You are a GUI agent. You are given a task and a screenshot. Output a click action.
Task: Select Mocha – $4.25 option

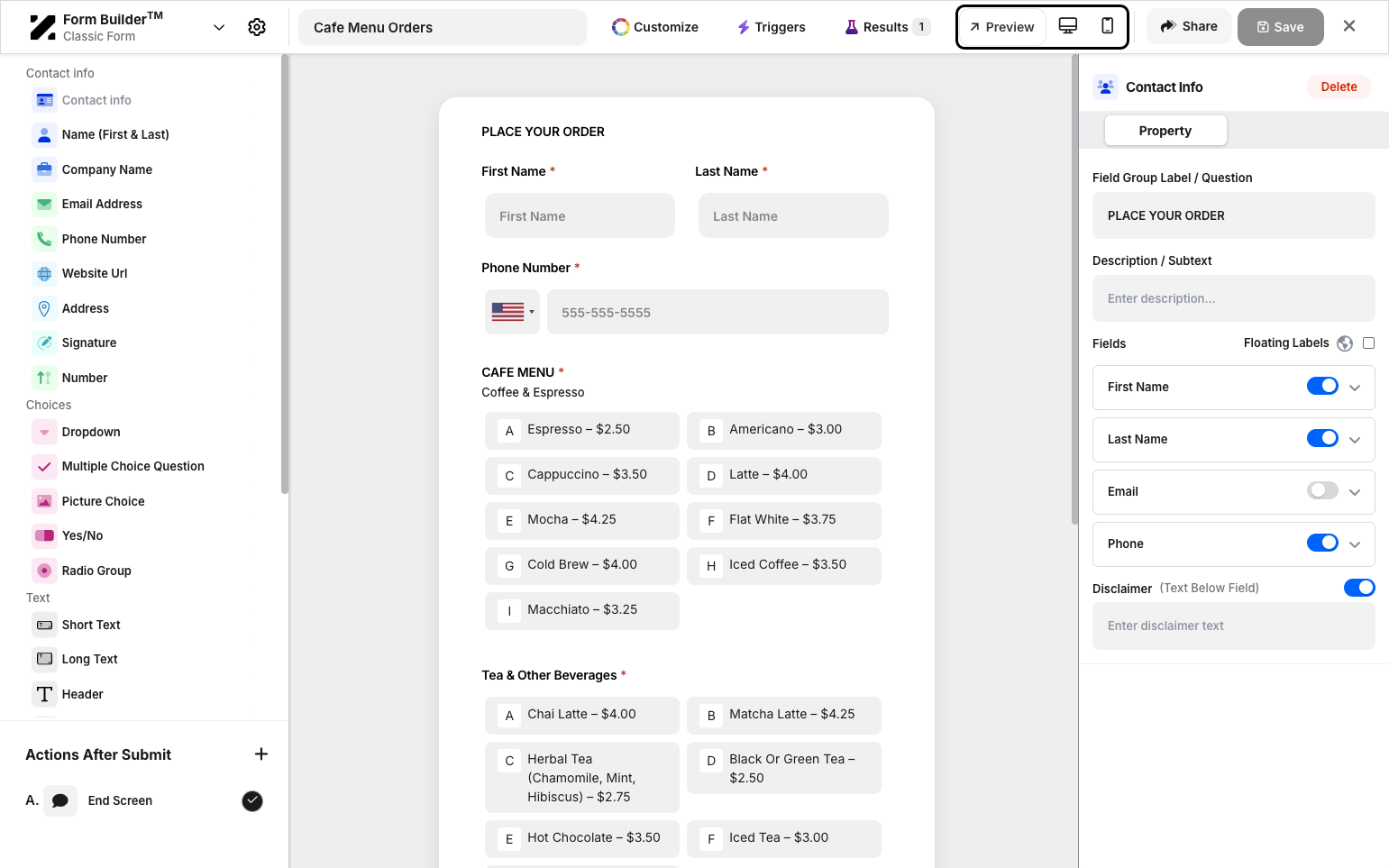(x=582, y=520)
